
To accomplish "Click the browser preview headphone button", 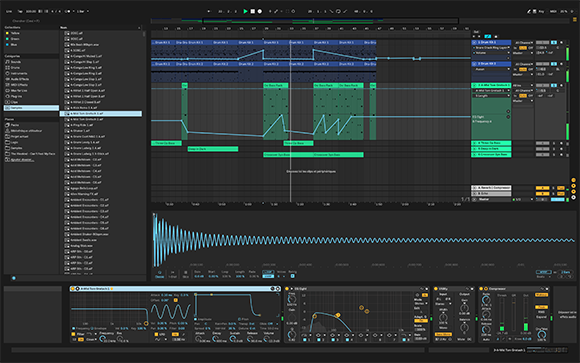I will (14, 278).
